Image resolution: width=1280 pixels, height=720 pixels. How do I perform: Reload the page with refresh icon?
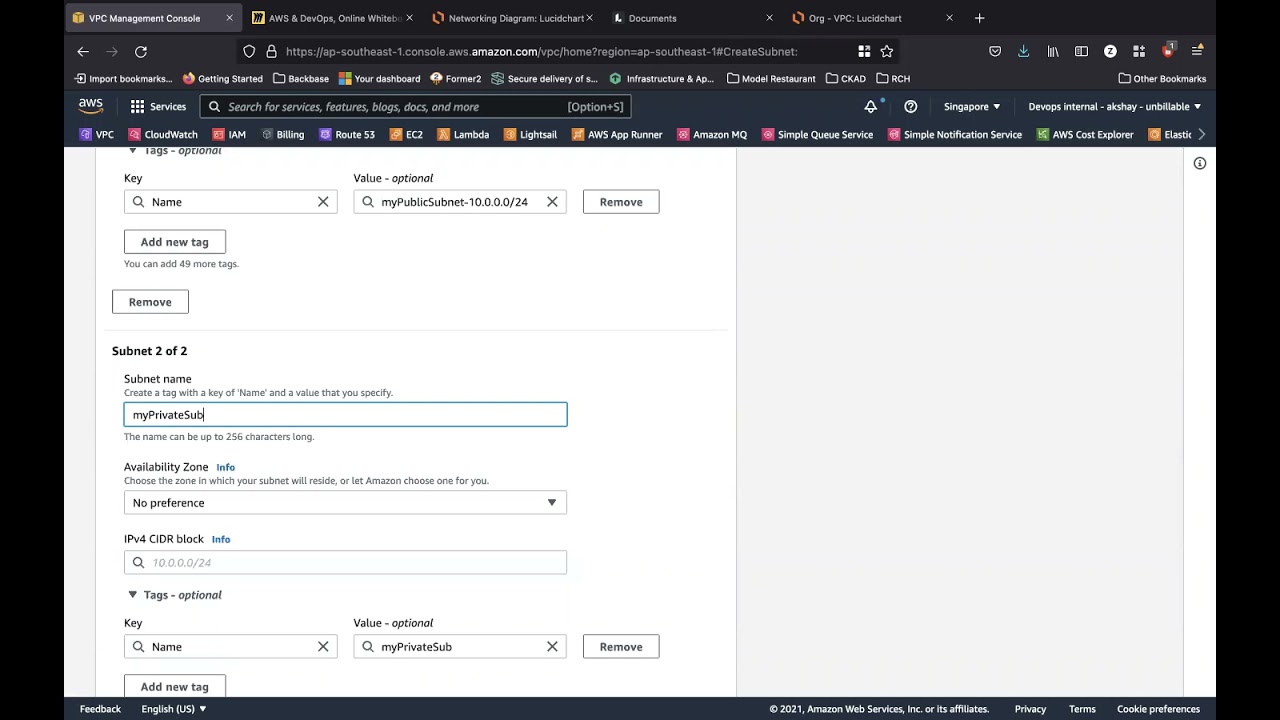141,51
